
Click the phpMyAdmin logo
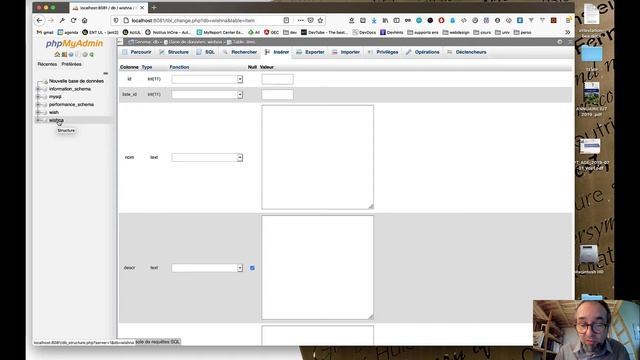(74, 43)
